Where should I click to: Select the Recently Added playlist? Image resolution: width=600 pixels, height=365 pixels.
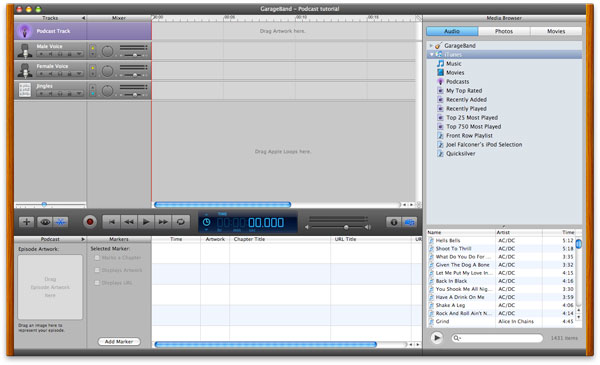[466, 99]
